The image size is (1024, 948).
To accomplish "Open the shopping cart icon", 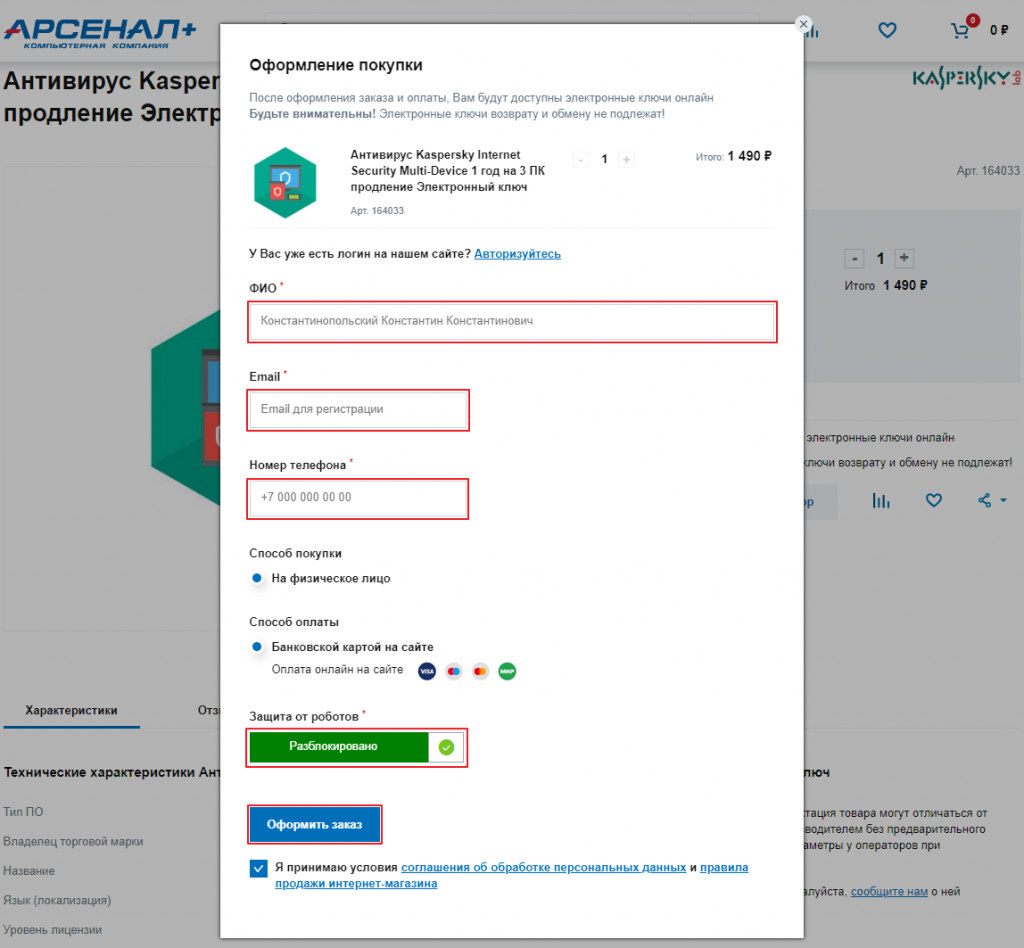I will pyautogui.click(x=959, y=30).
